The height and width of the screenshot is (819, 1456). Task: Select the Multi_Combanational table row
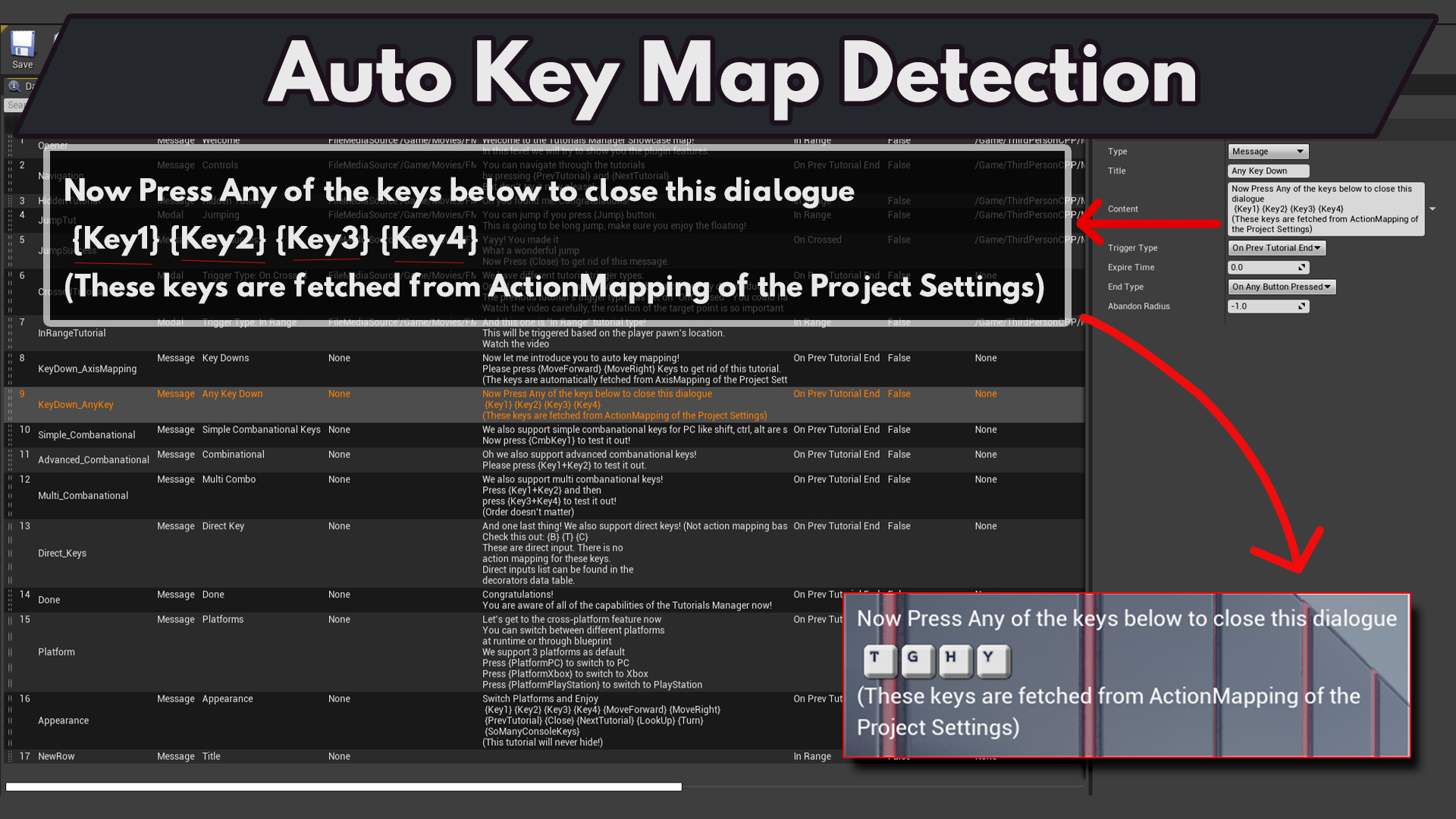click(83, 495)
